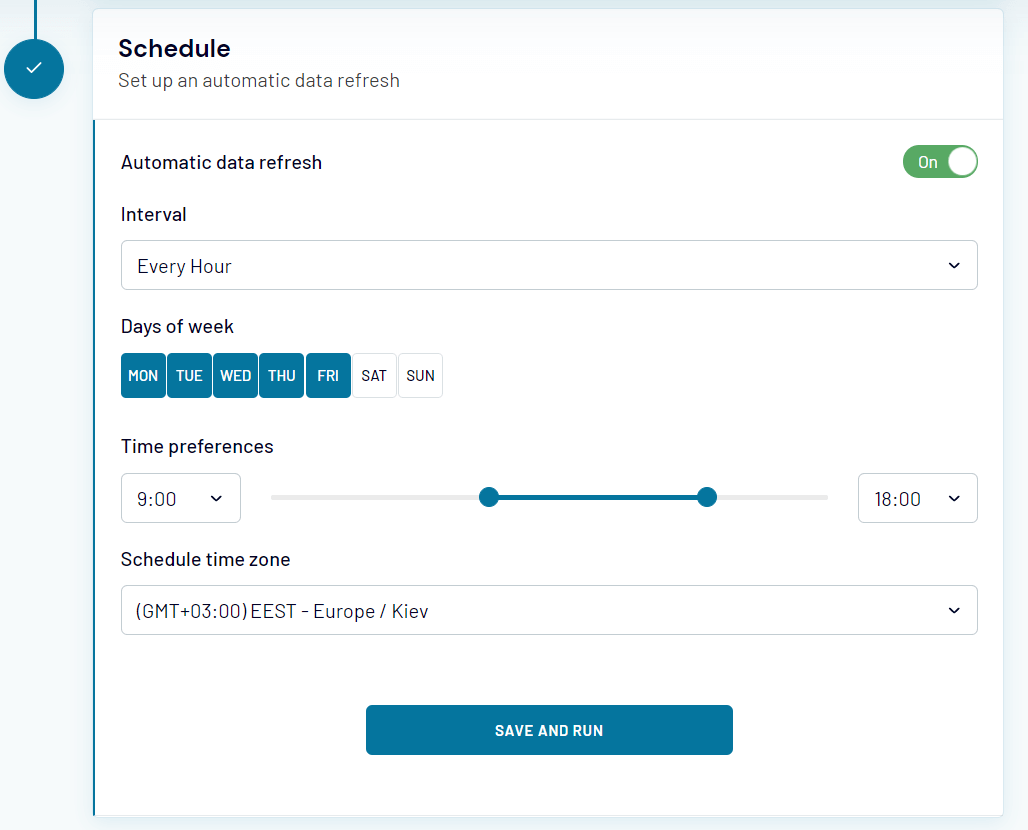1028x830 pixels.
Task: Open the 18:00 end time dropdown
Action: click(918, 498)
